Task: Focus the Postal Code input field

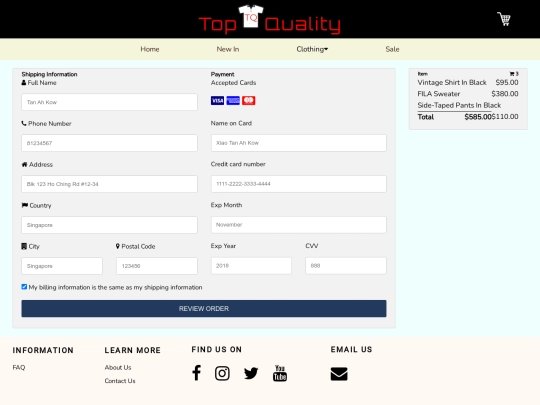Action: 157,266
